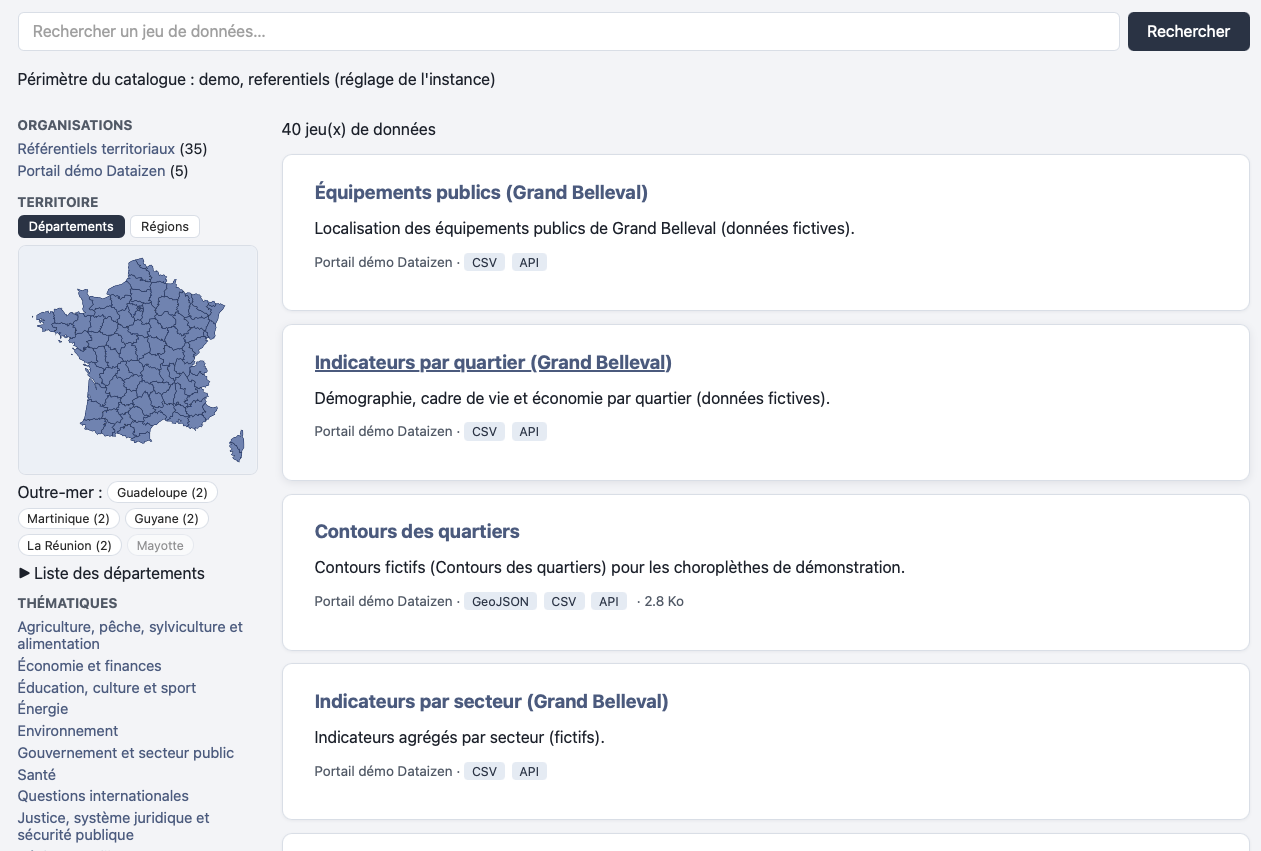The width and height of the screenshot is (1261, 851).
Task: Filter by Questions internationales theme
Action: coord(103,796)
